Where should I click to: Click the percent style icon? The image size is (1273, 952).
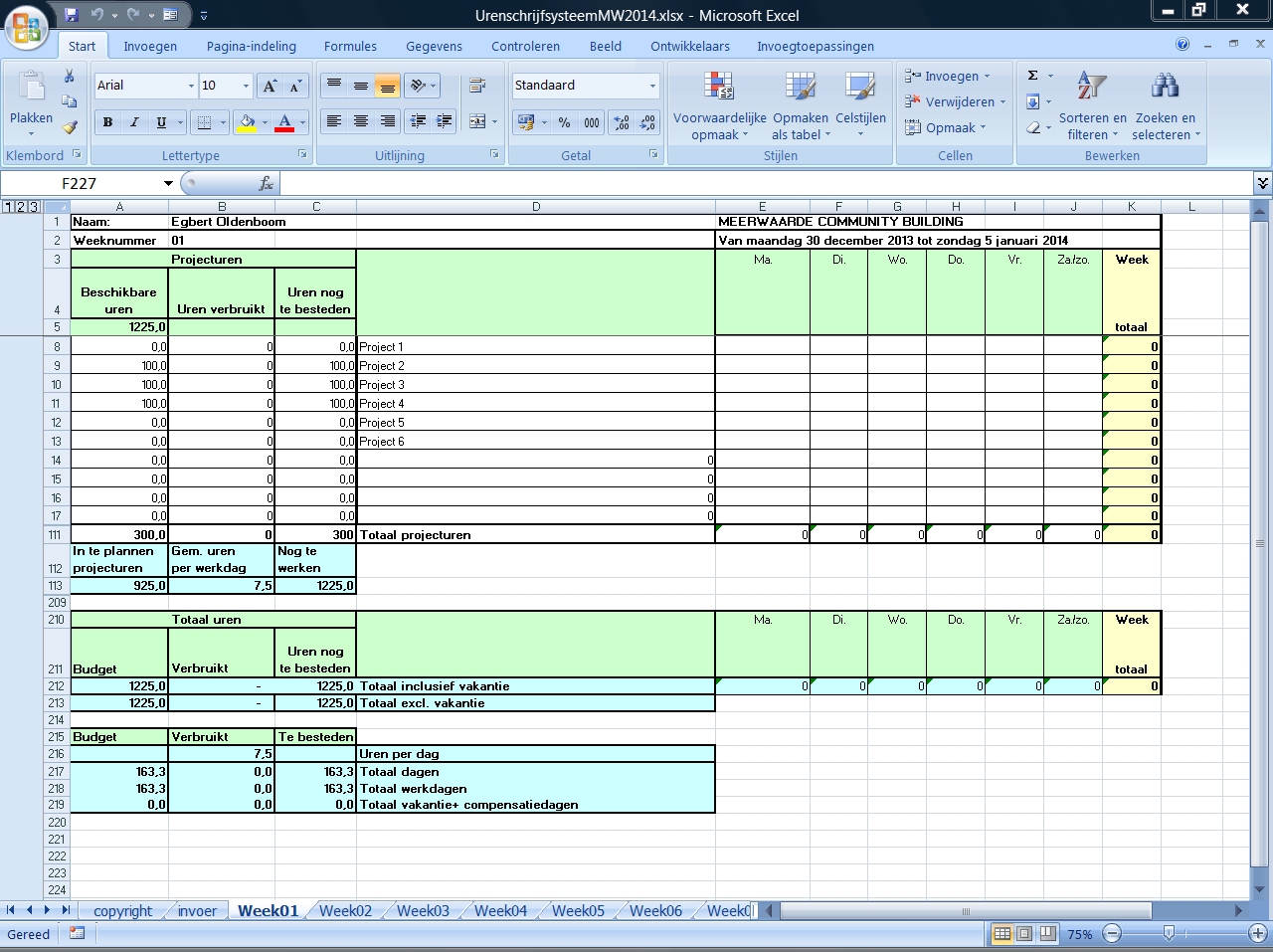(564, 122)
